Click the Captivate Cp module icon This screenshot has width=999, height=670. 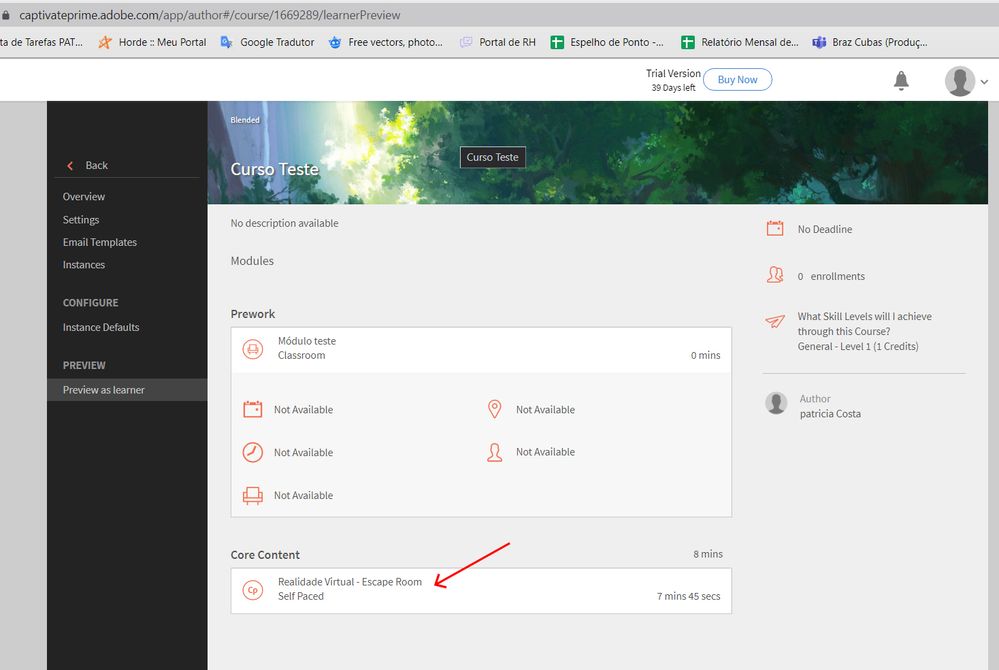(x=253, y=590)
